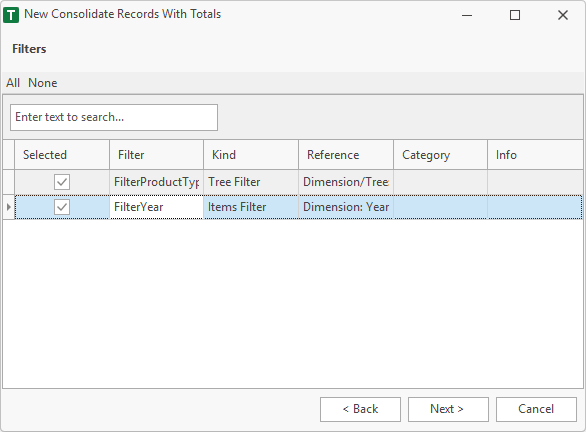Click the row indicator arrow beside FilterYear

[8, 207]
